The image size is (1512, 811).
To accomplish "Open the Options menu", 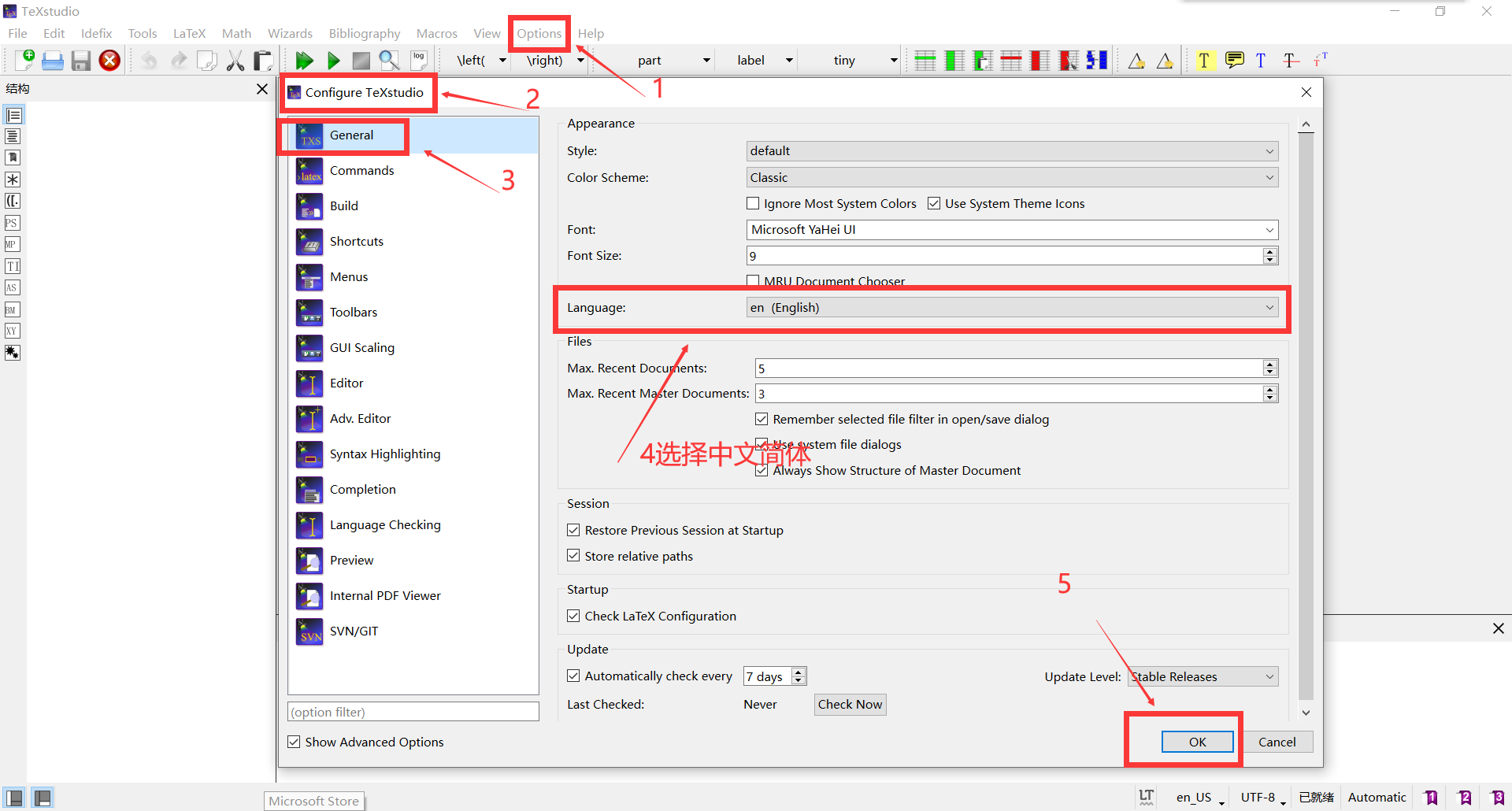I will pos(539,33).
